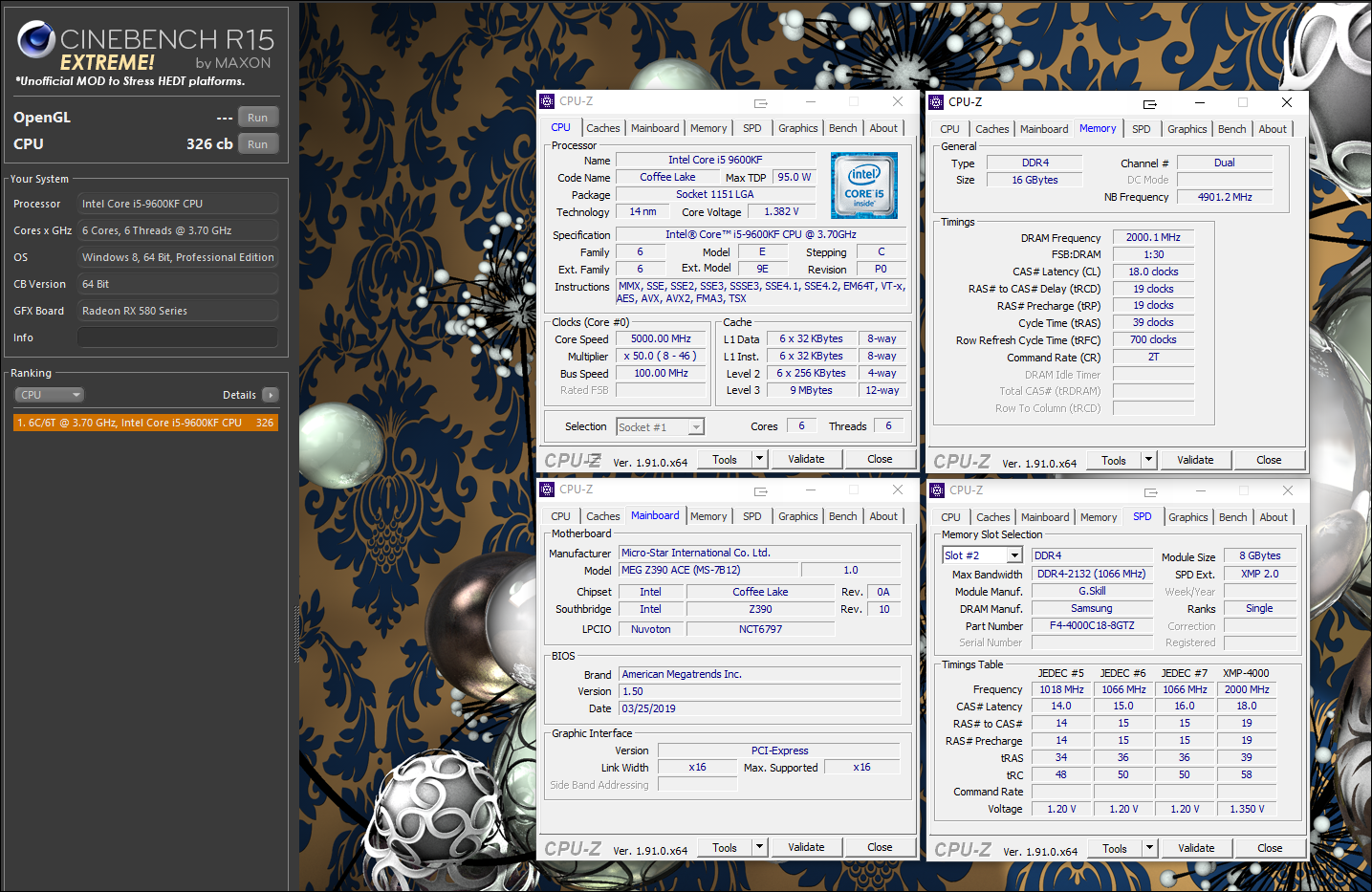Switch to Graphics tab in the Memory tab window
The height and width of the screenshot is (892, 1372).
(1187, 129)
